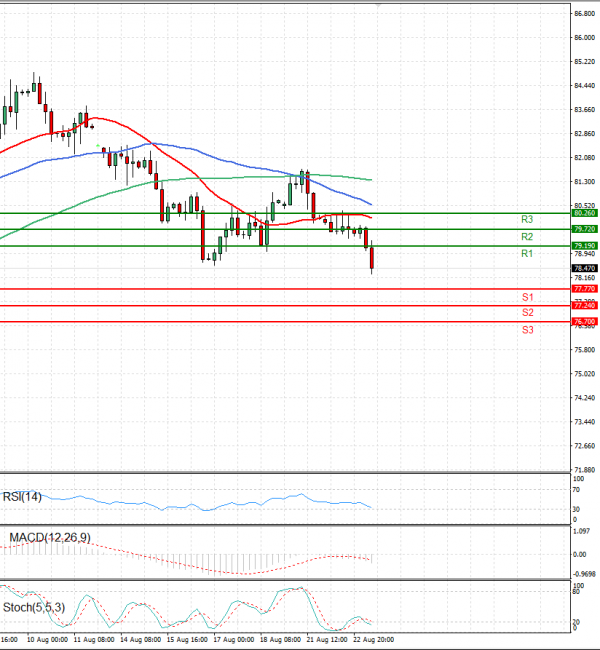600x650 pixels.
Task: Click the 15 Aug 16:00 time label
Action: click(x=187, y=640)
